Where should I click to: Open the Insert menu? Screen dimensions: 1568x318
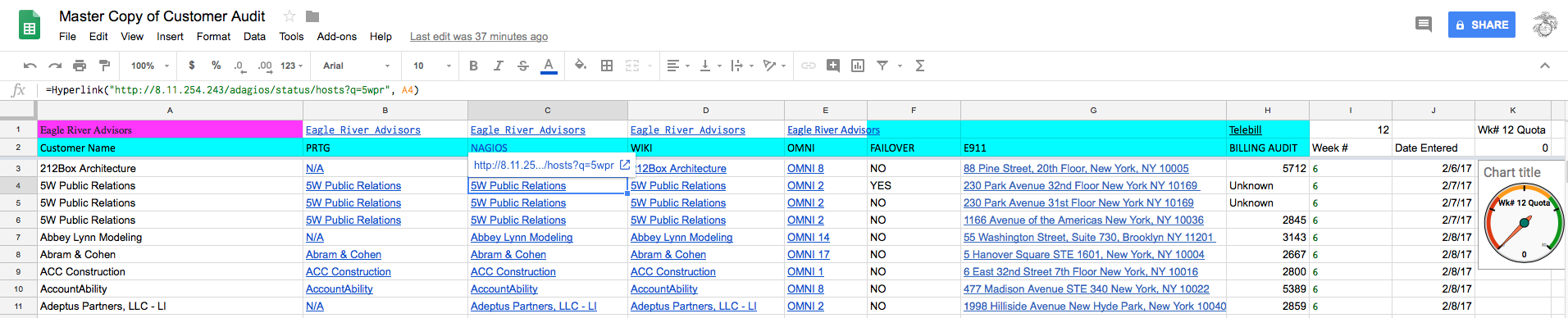[x=170, y=36]
